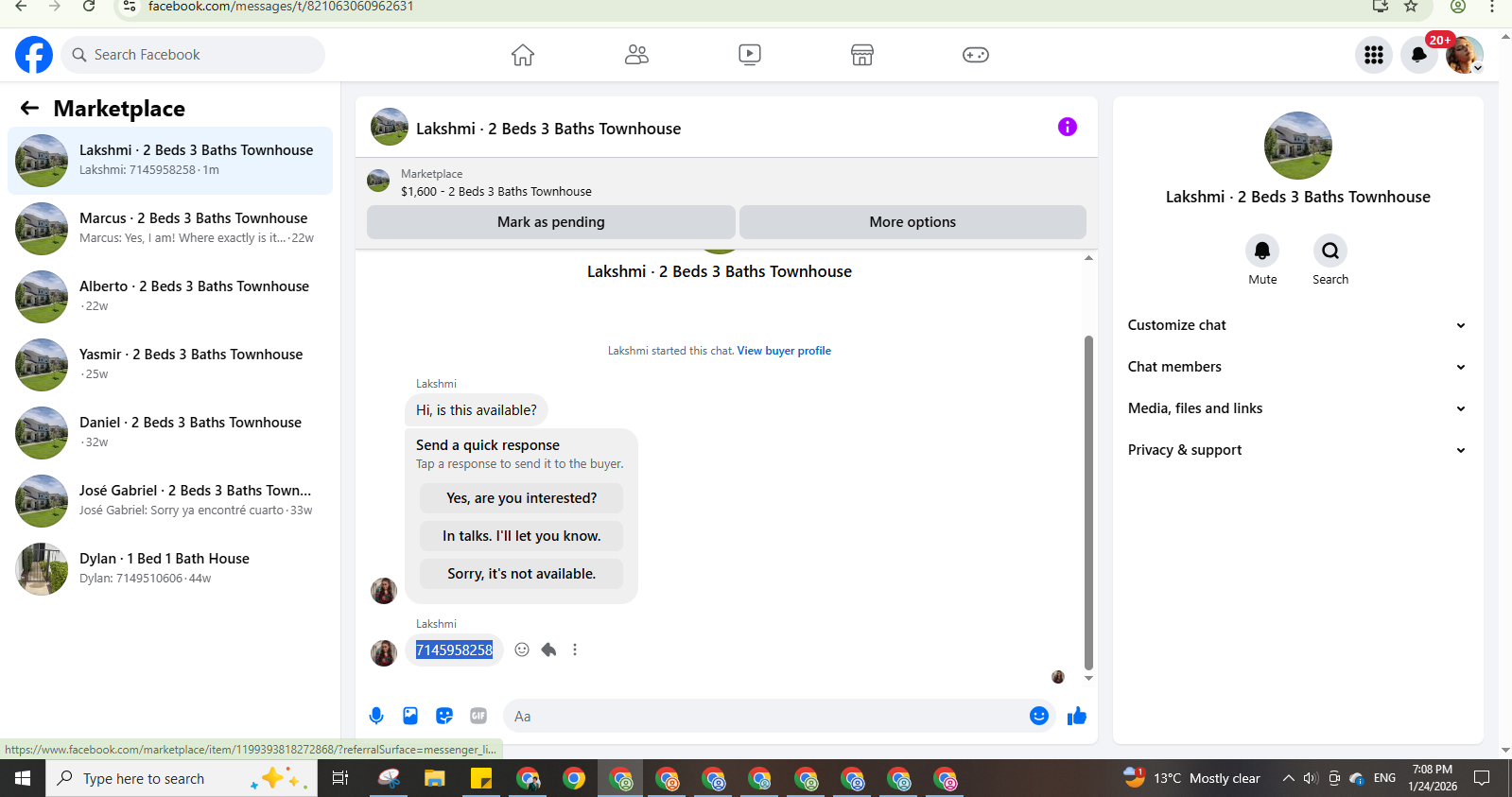Expand Privacy & support section

1297,450
